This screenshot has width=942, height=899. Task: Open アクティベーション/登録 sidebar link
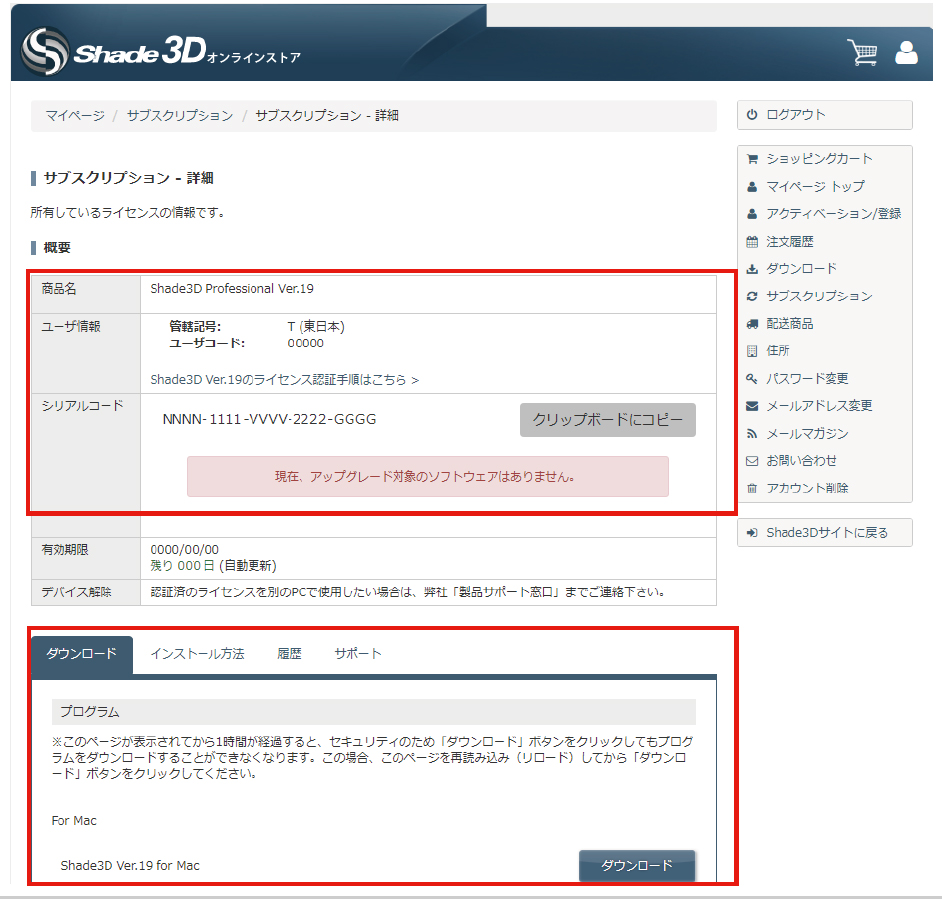pos(834,213)
